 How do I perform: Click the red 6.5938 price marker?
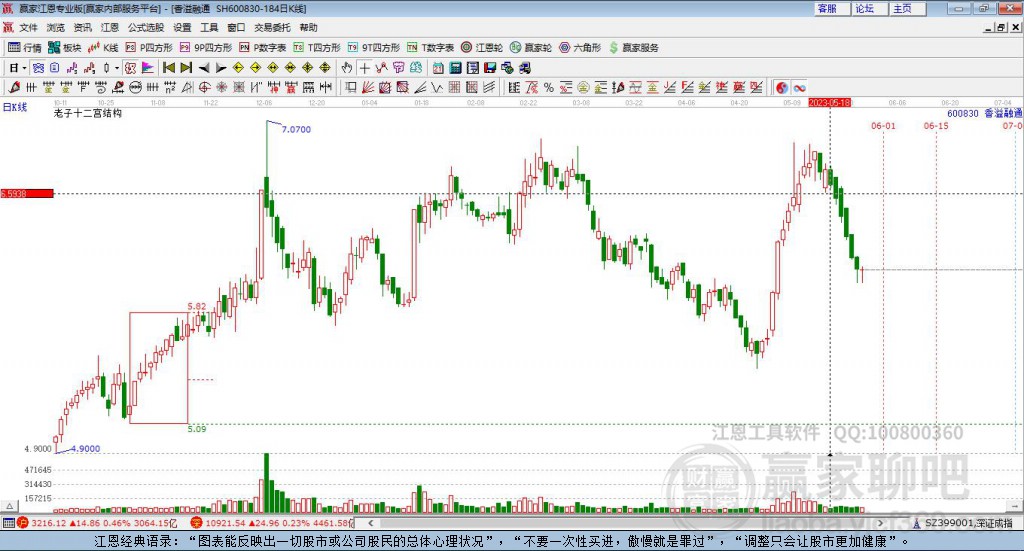pyautogui.click(x=27, y=193)
